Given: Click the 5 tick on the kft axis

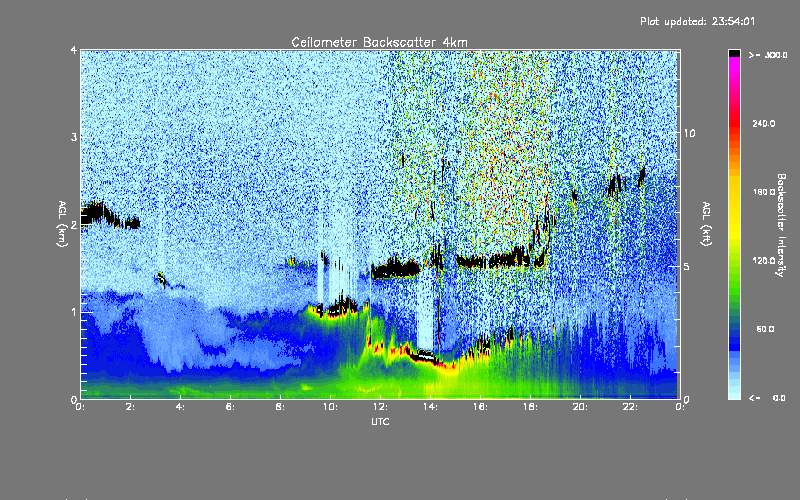Looking at the screenshot, I should coord(687,267).
